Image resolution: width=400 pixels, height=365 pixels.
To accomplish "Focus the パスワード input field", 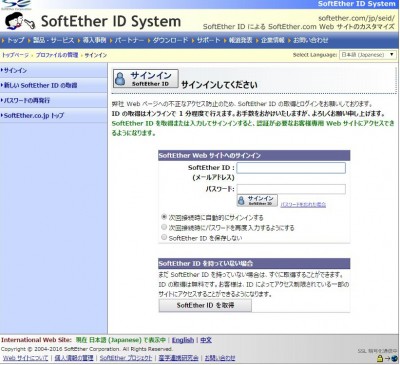I will [x=291, y=189].
